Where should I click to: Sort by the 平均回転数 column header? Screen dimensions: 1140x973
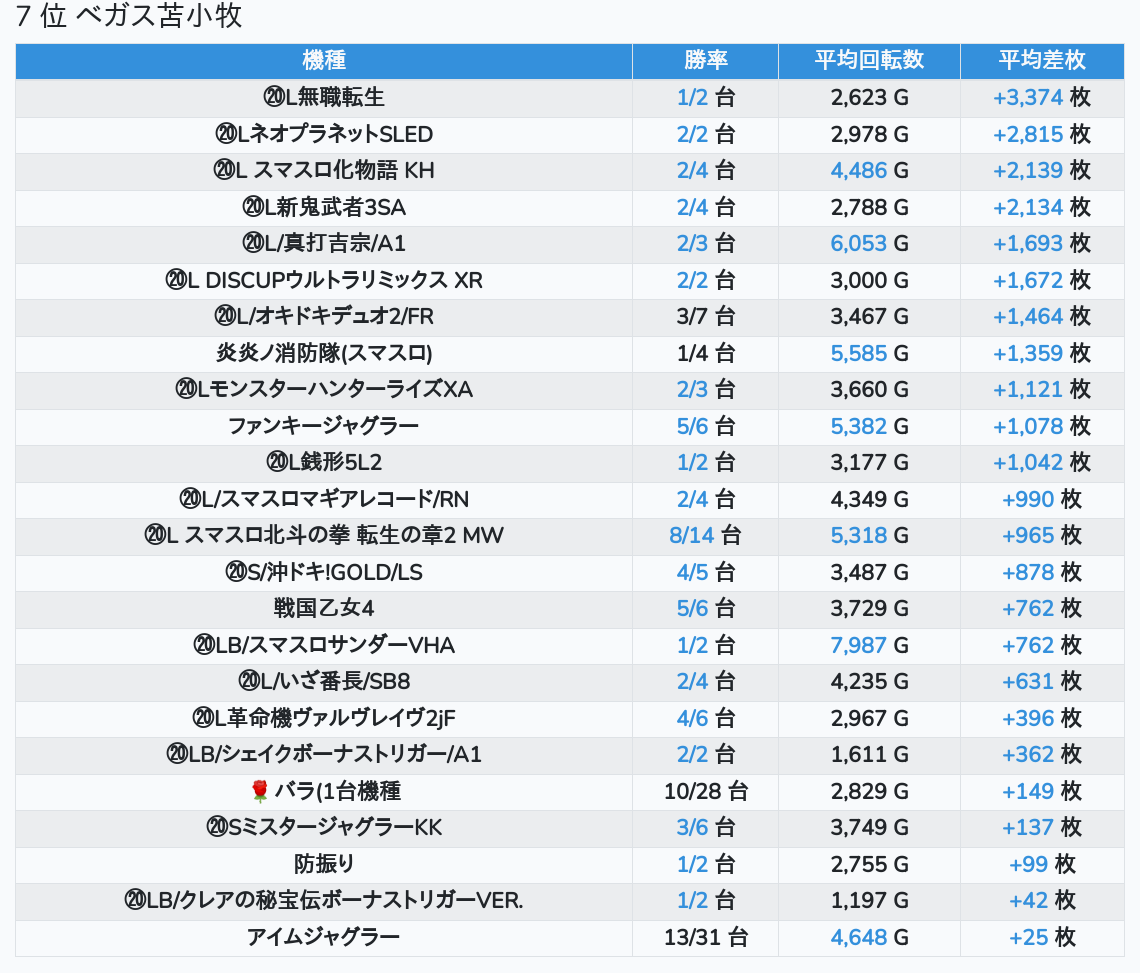[x=868, y=61]
